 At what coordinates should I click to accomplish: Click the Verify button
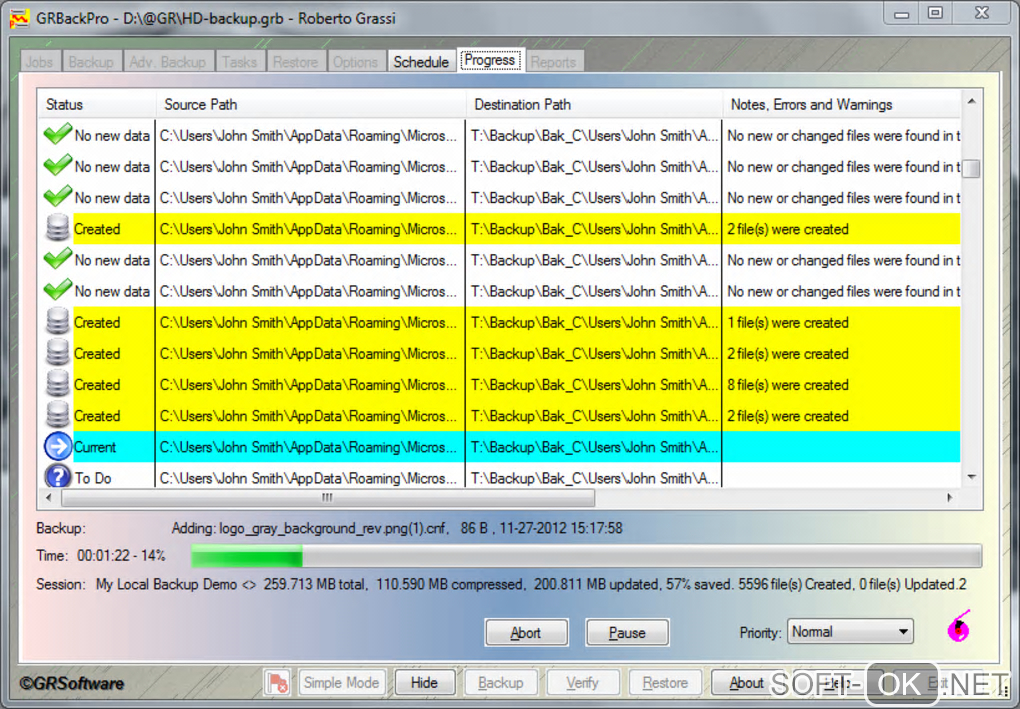[x=582, y=682]
